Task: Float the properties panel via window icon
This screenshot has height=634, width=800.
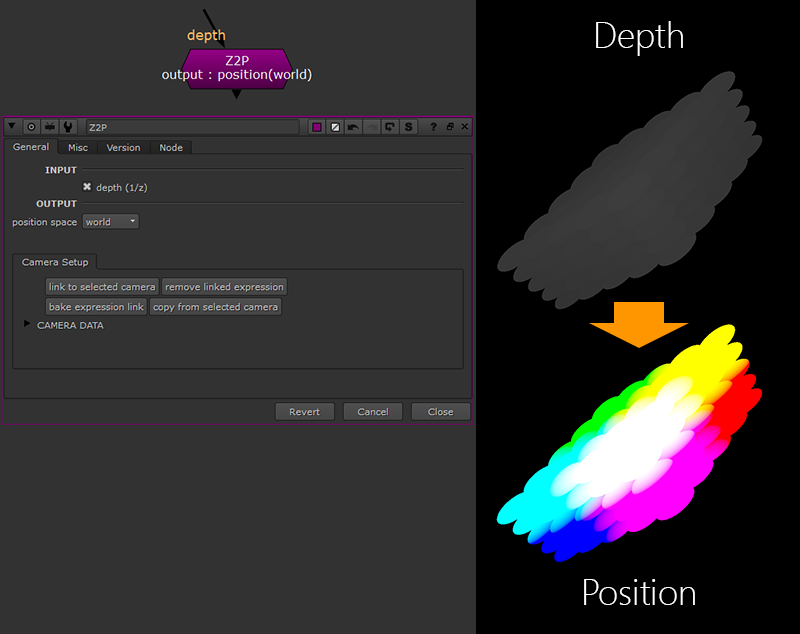Action: [449, 126]
